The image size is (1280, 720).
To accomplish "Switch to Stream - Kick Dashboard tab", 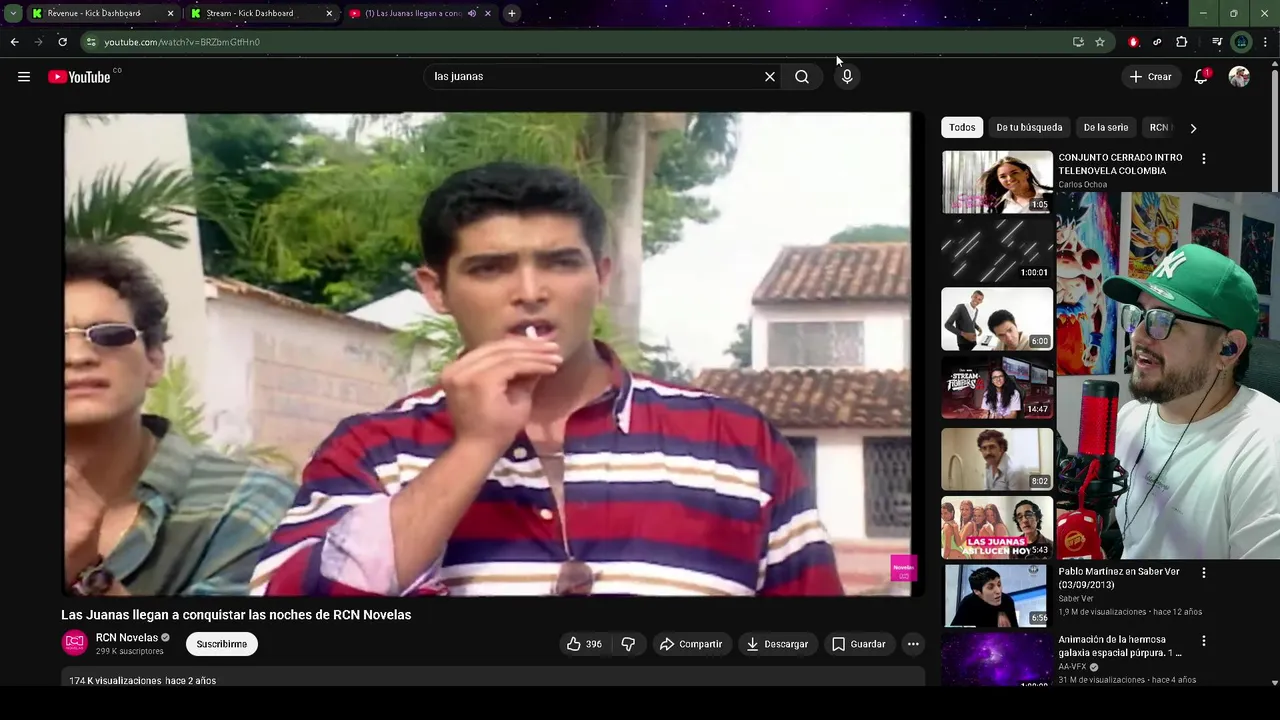I will click(250, 13).
